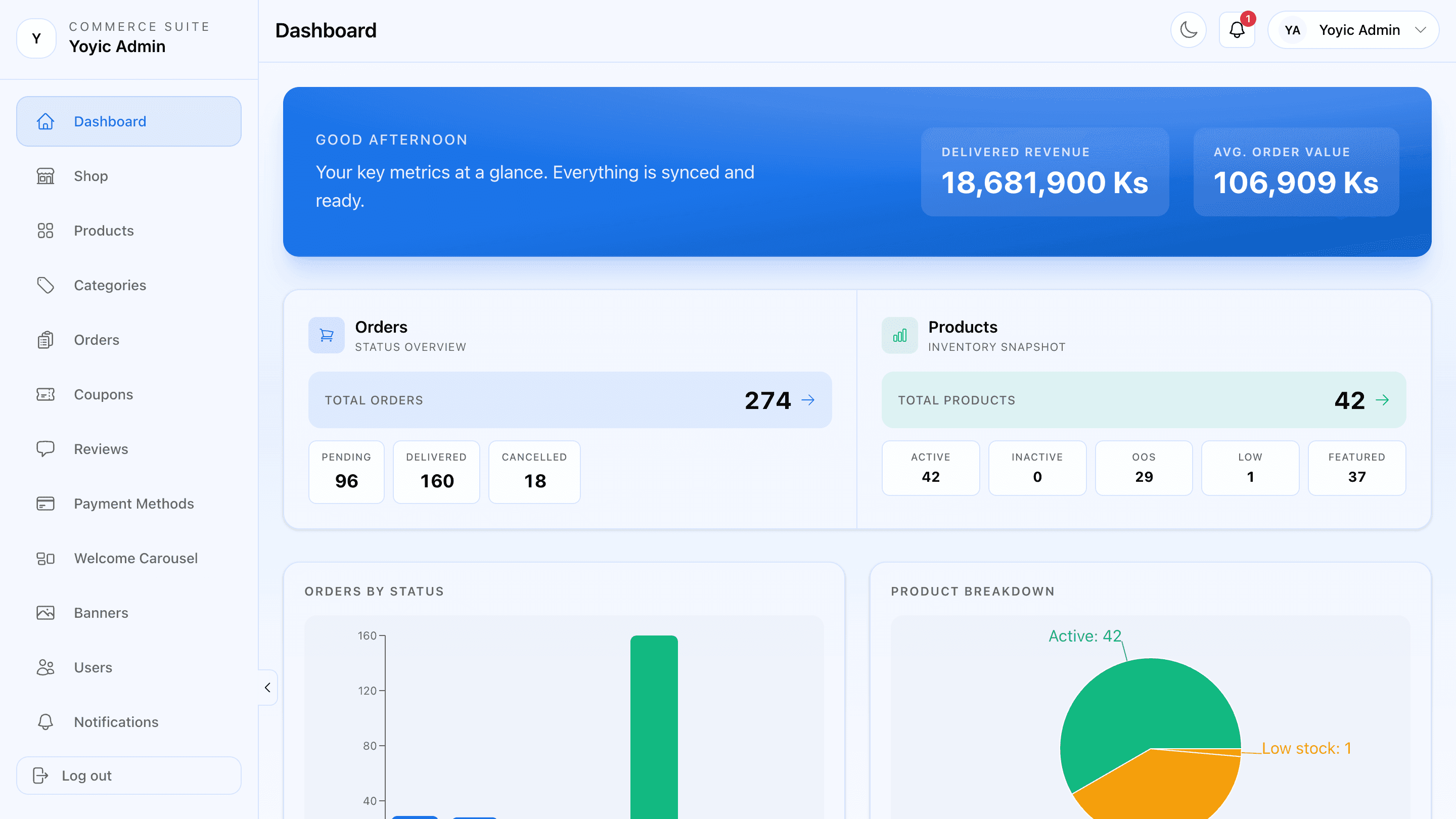Collapse the sidebar with the chevron handle
Image resolution: width=1456 pixels, height=819 pixels.
267,688
